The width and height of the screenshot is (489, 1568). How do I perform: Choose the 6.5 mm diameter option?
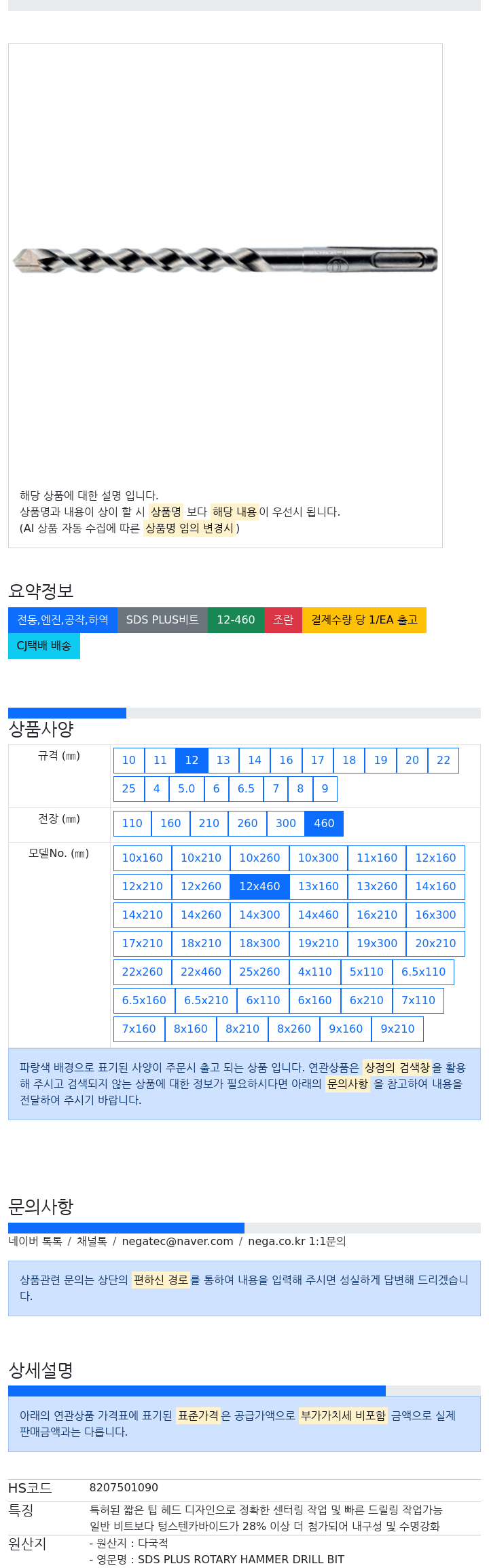pyautogui.click(x=246, y=789)
